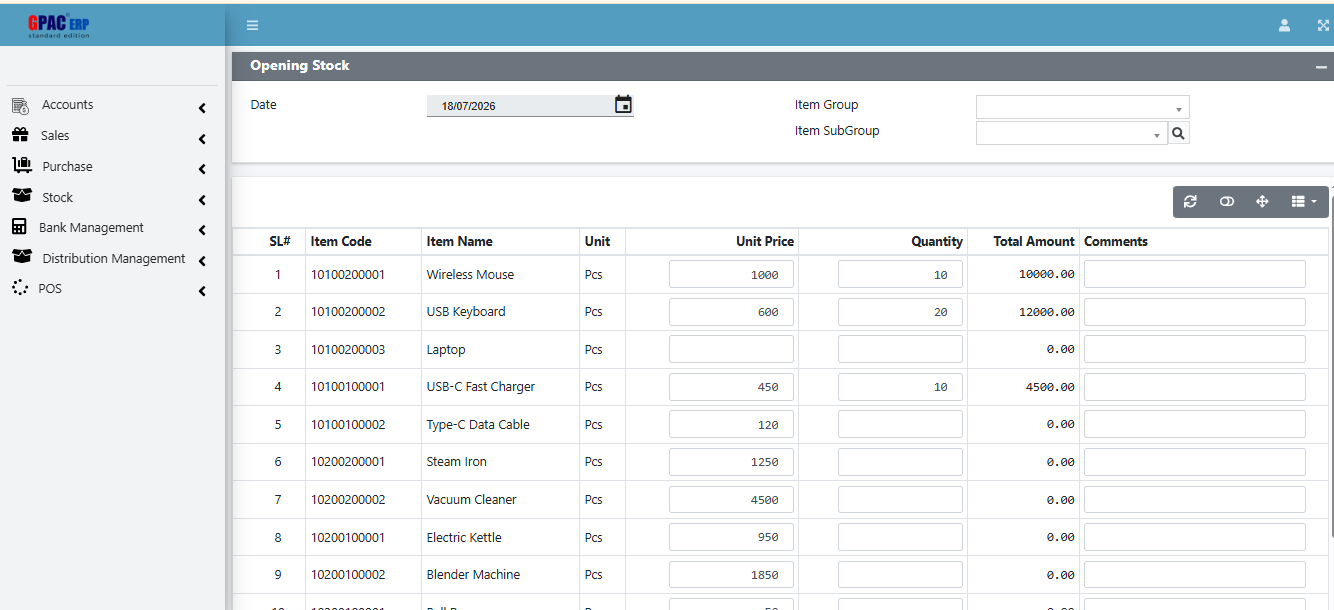Expand POS chevron arrow

pyautogui.click(x=202, y=292)
